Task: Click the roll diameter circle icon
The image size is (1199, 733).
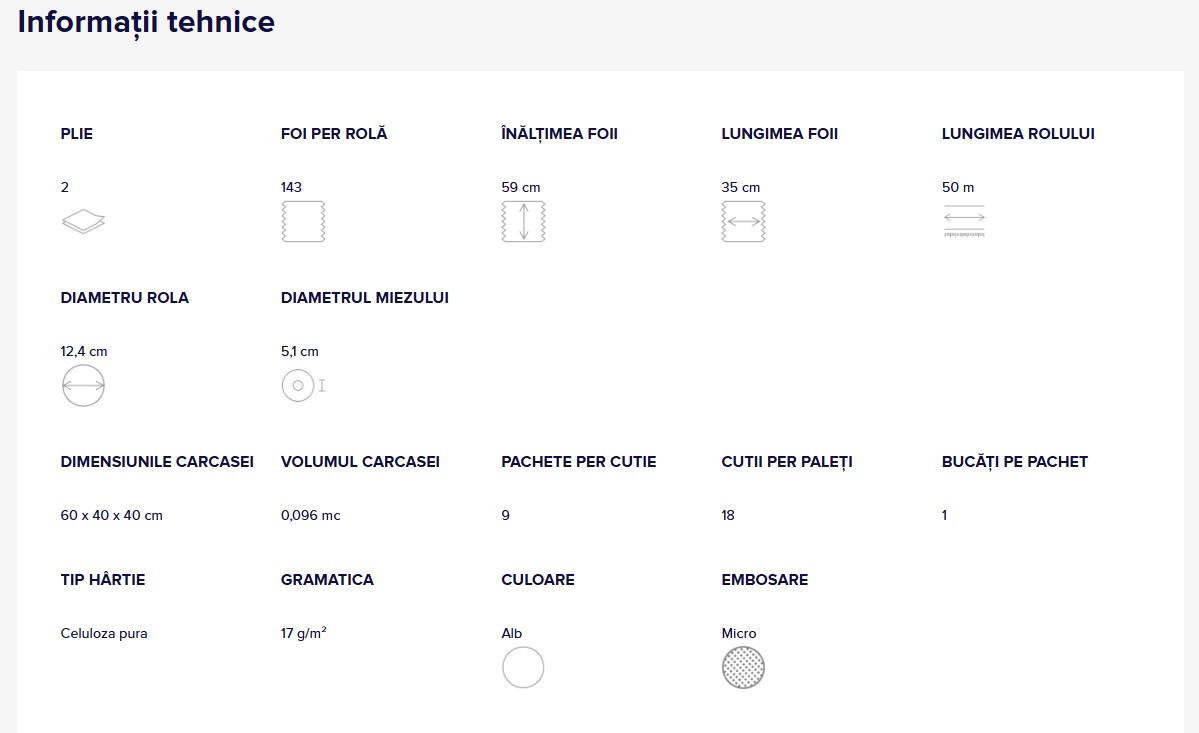Action: [x=83, y=385]
